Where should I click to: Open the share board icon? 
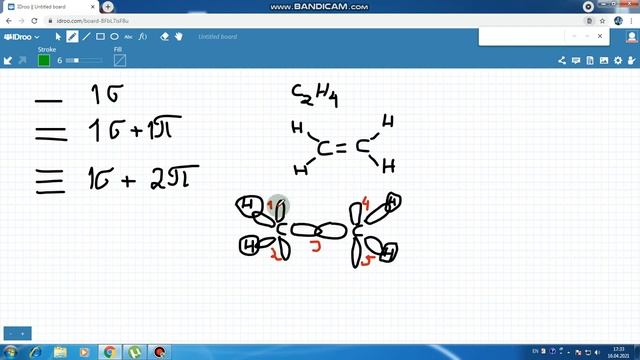pos(562,60)
